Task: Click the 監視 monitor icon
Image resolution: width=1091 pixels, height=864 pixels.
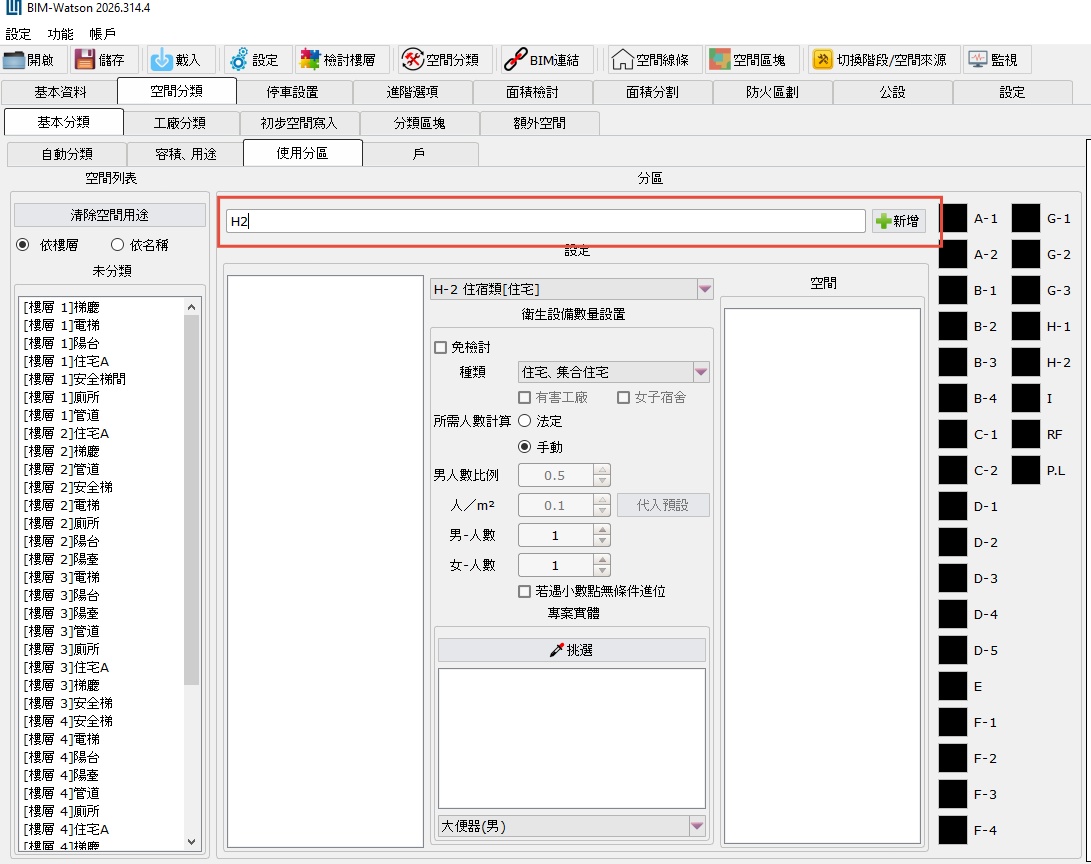Action: [x=977, y=60]
